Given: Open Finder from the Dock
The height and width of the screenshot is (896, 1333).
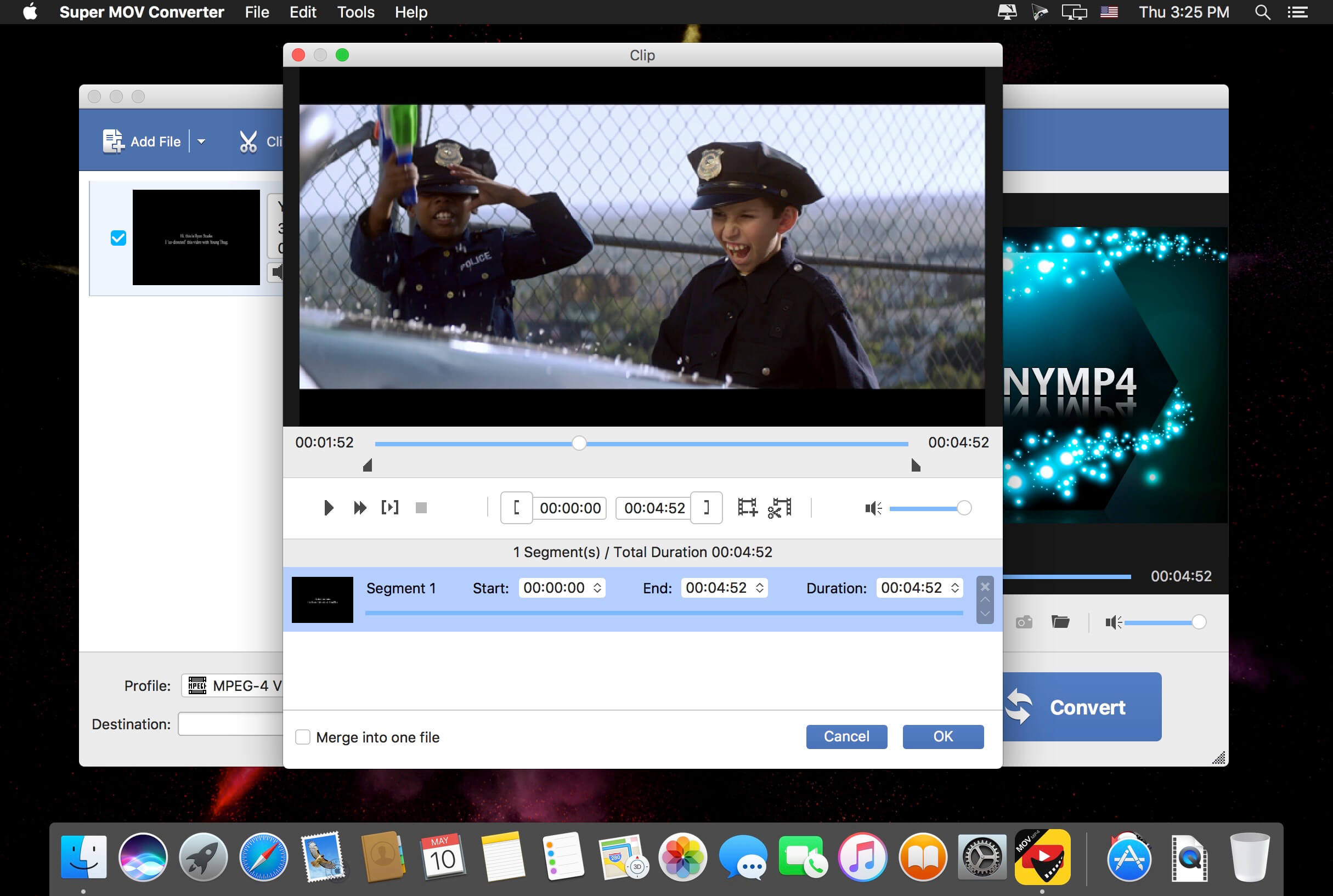Looking at the screenshot, I should [x=83, y=857].
